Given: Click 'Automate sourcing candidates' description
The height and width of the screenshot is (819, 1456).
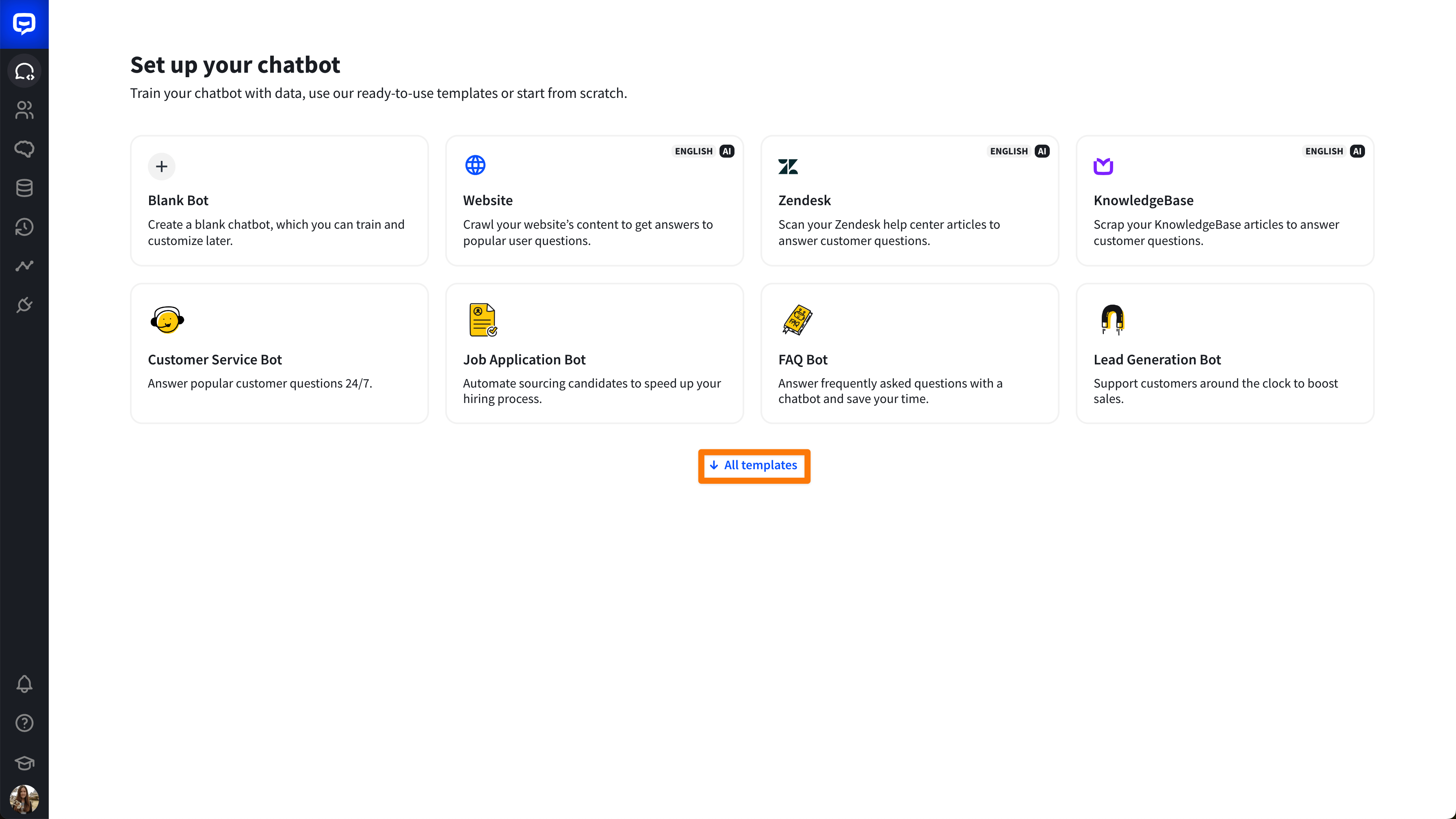Looking at the screenshot, I should point(592,390).
